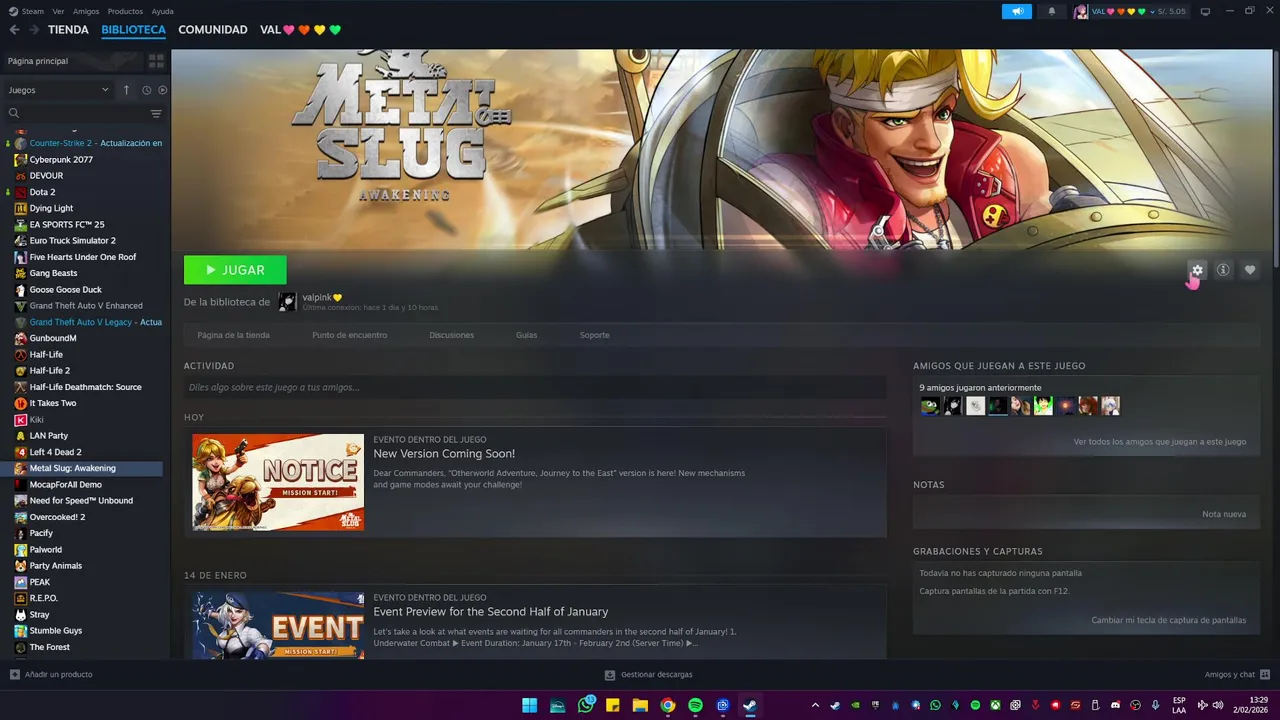Click the activity text input field
Image resolution: width=1280 pixels, height=720 pixels.
point(535,387)
